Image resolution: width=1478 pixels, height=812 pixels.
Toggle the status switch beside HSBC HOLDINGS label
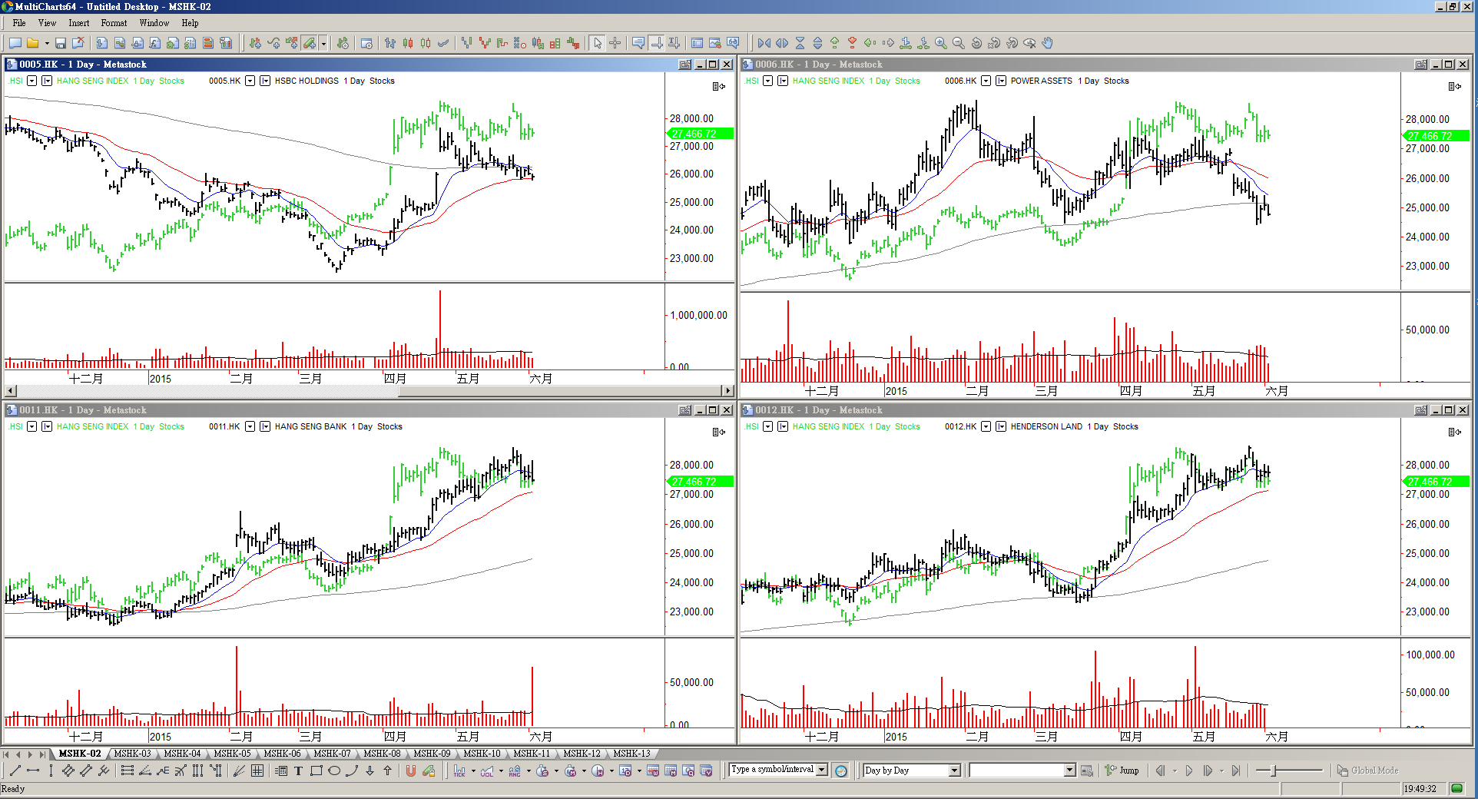265,81
